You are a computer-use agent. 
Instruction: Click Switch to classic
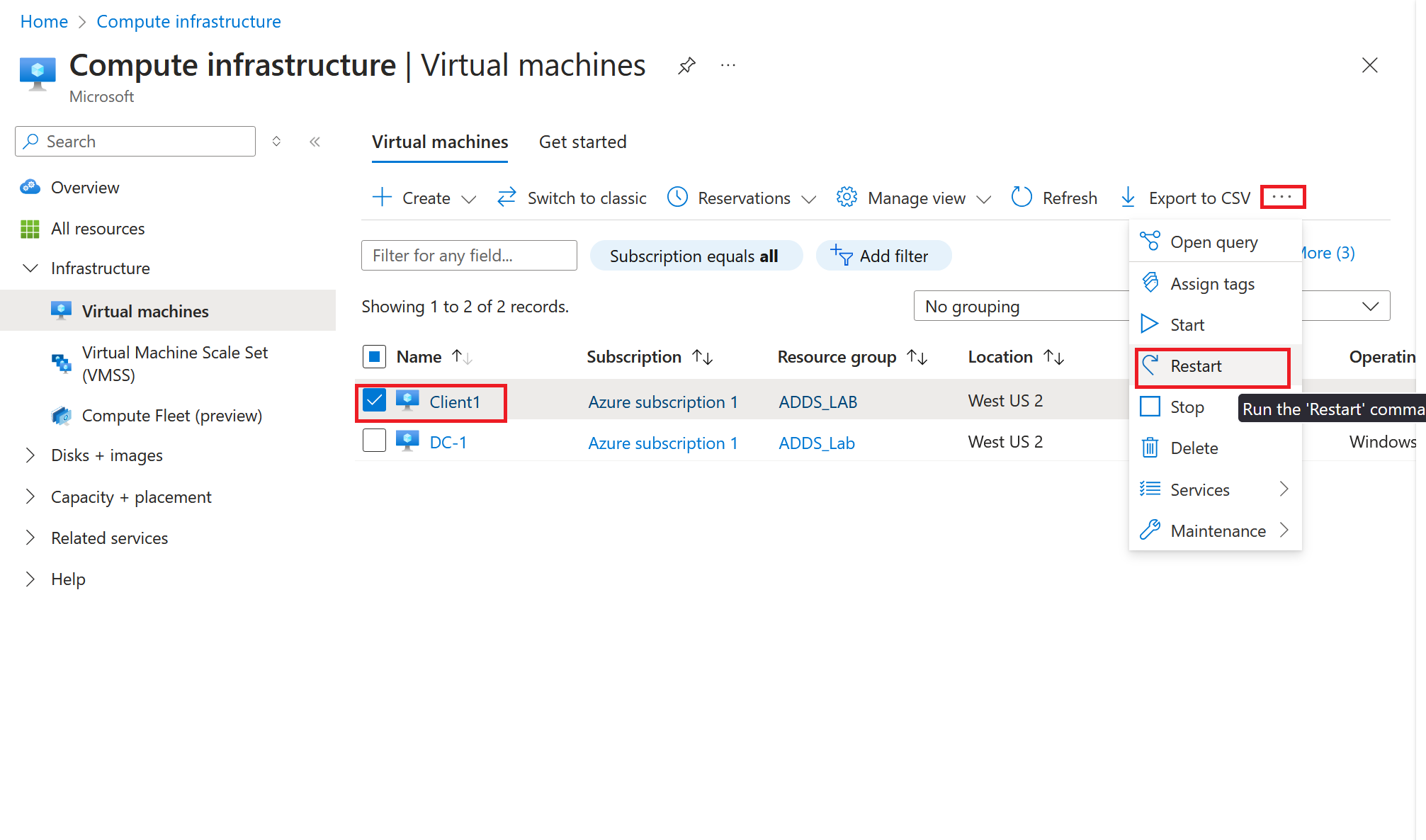pos(572,198)
